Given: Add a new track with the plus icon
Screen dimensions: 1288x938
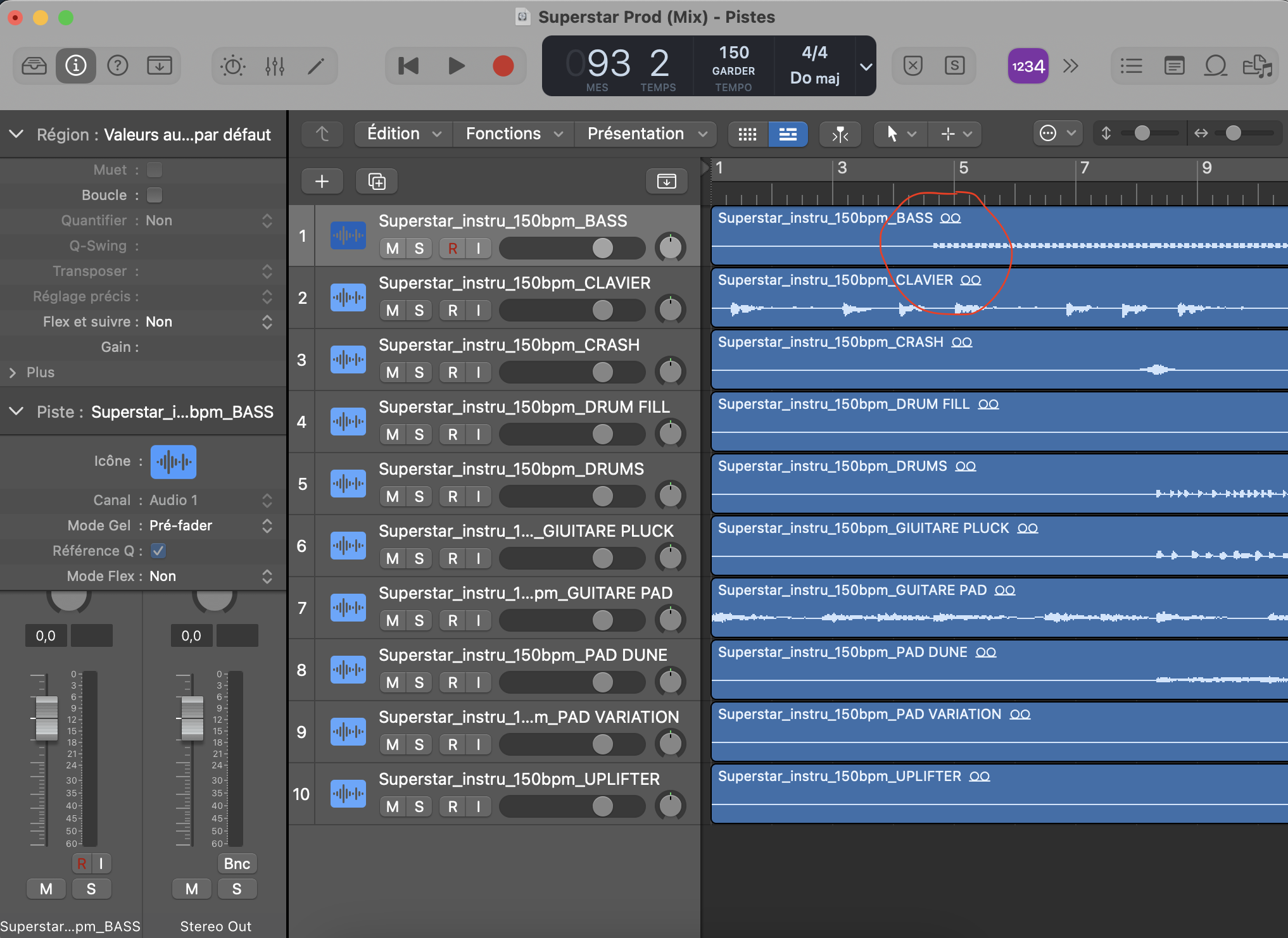Looking at the screenshot, I should click(322, 181).
